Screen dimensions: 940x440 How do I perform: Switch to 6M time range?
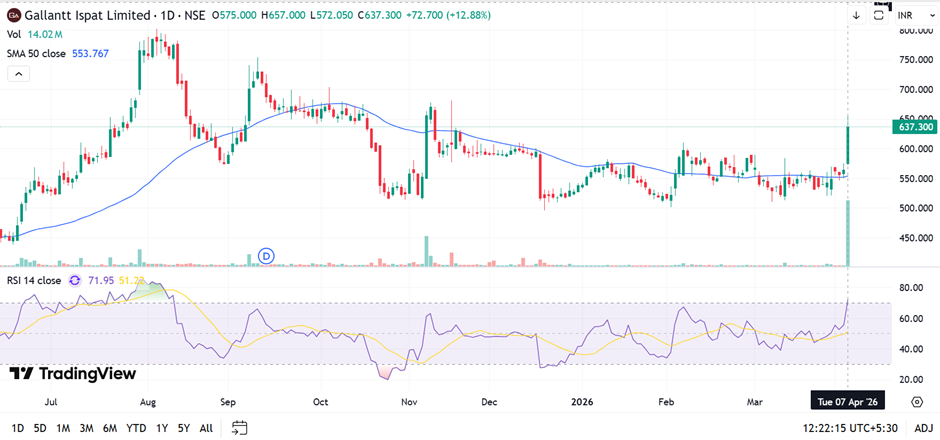(x=111, y=428)
